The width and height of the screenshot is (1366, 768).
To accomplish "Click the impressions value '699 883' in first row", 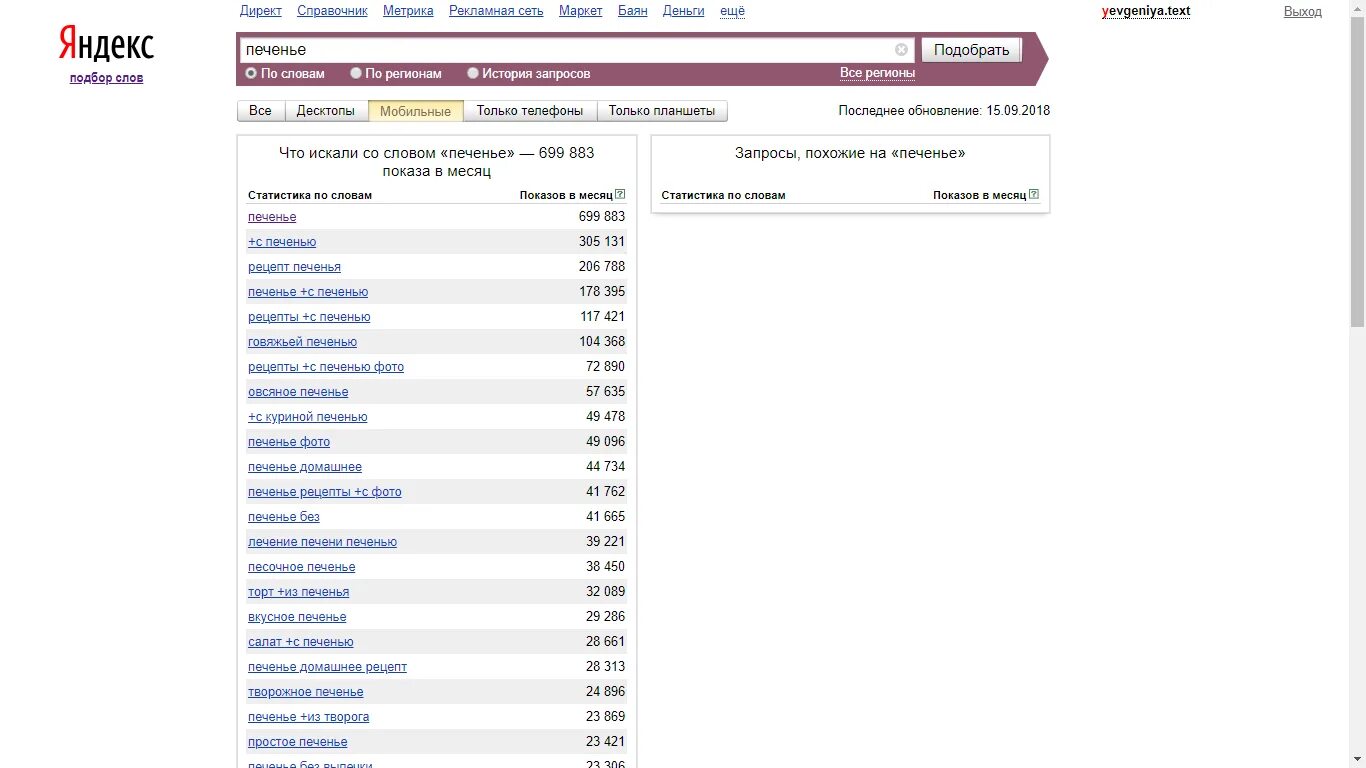I will 602,217.
